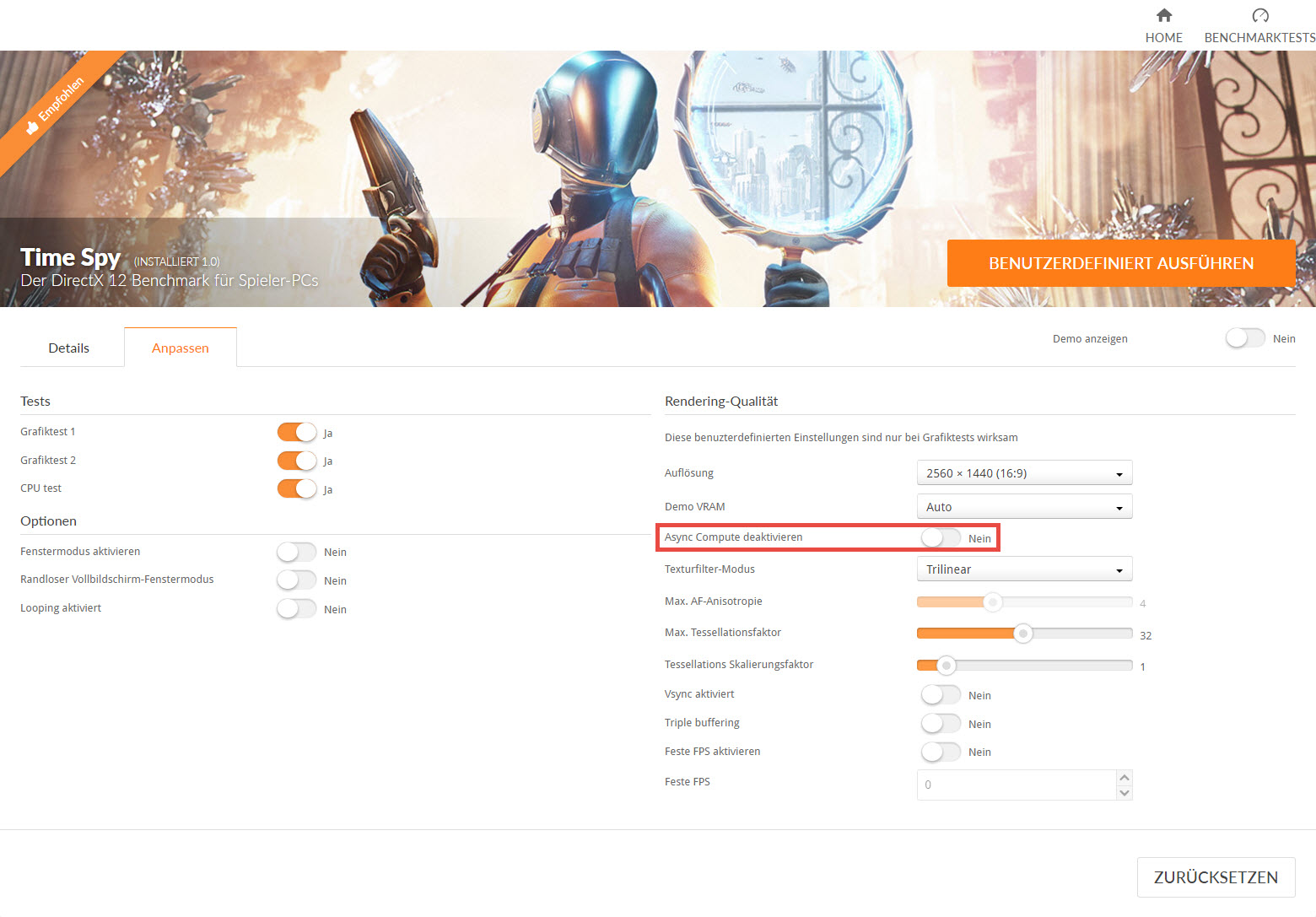Disable the CPU test switch
1316x917 pixels.
coord(297,488)
